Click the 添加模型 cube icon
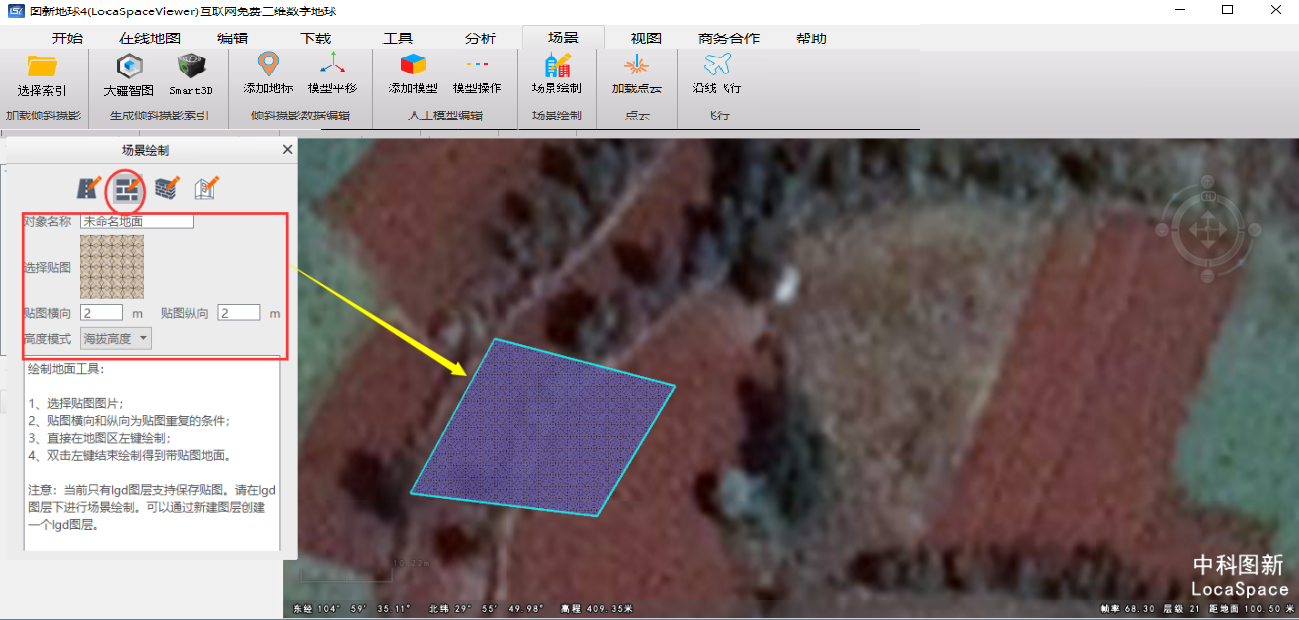This screenshot has height=620, width=1299. 413,68
